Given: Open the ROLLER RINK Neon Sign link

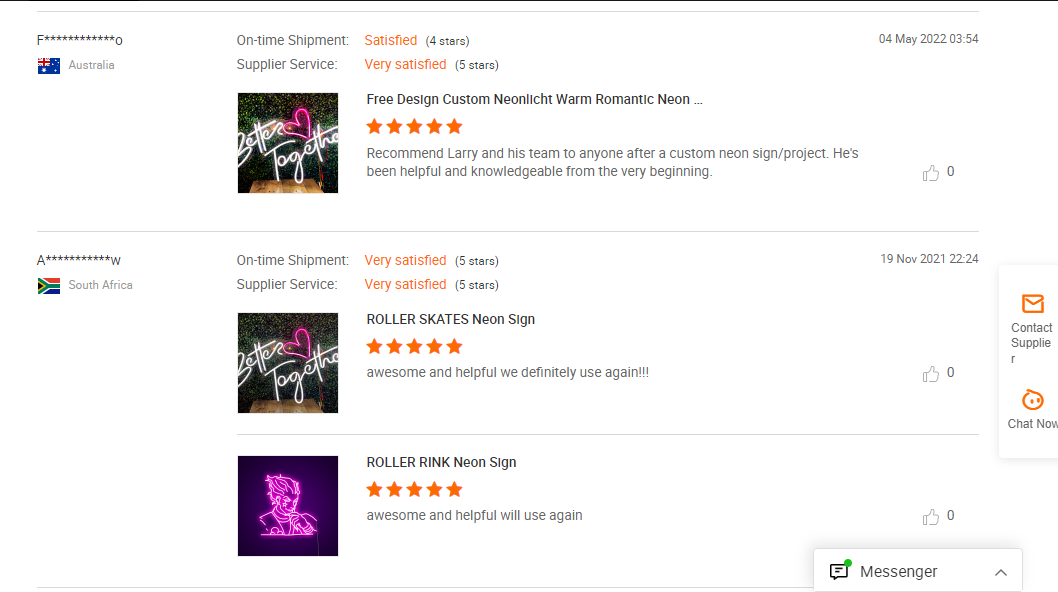Looking at the screenshot, I should pyautogui.click(x=441, y=462).
